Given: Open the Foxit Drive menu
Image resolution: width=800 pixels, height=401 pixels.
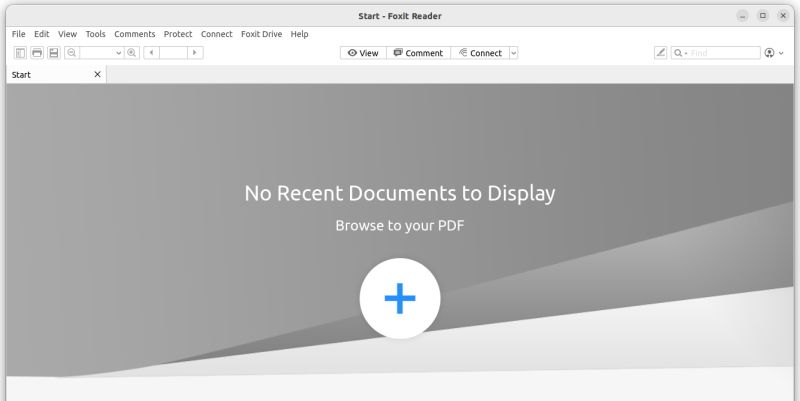Looking at the screenshot, I should pyautogui.click(x=261, y=34).
